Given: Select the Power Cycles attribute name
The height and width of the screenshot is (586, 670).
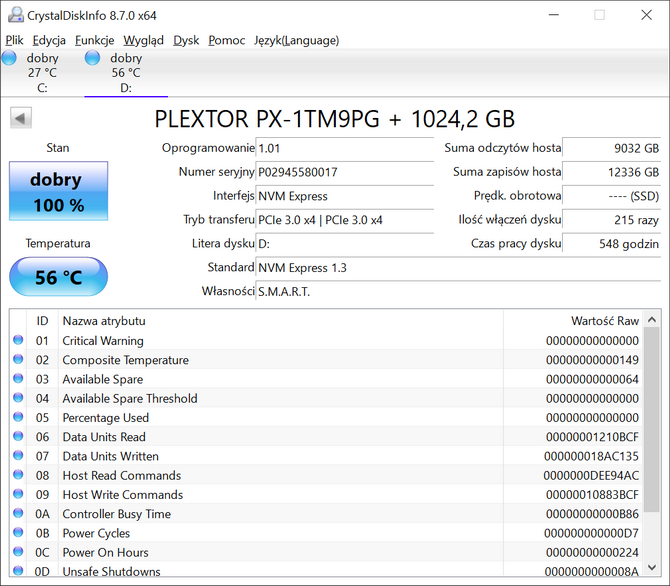Looking at the screenshot, I should (96, 533).
